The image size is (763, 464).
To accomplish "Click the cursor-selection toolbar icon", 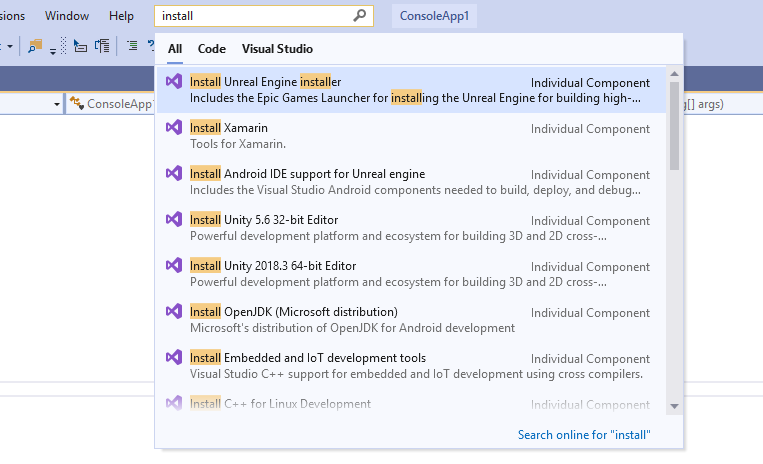I will [x=80, y=46].
